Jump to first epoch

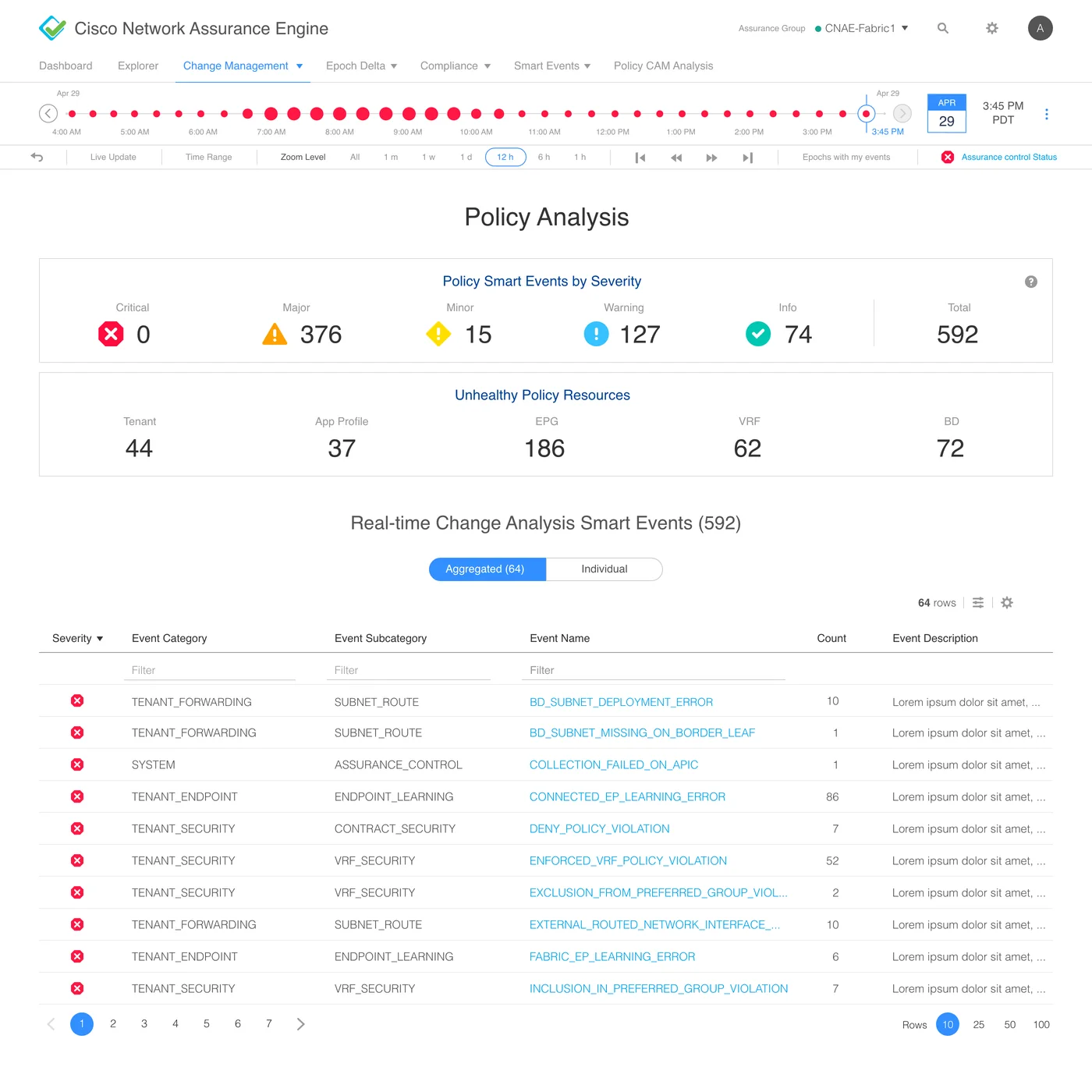tap(640, 158)
